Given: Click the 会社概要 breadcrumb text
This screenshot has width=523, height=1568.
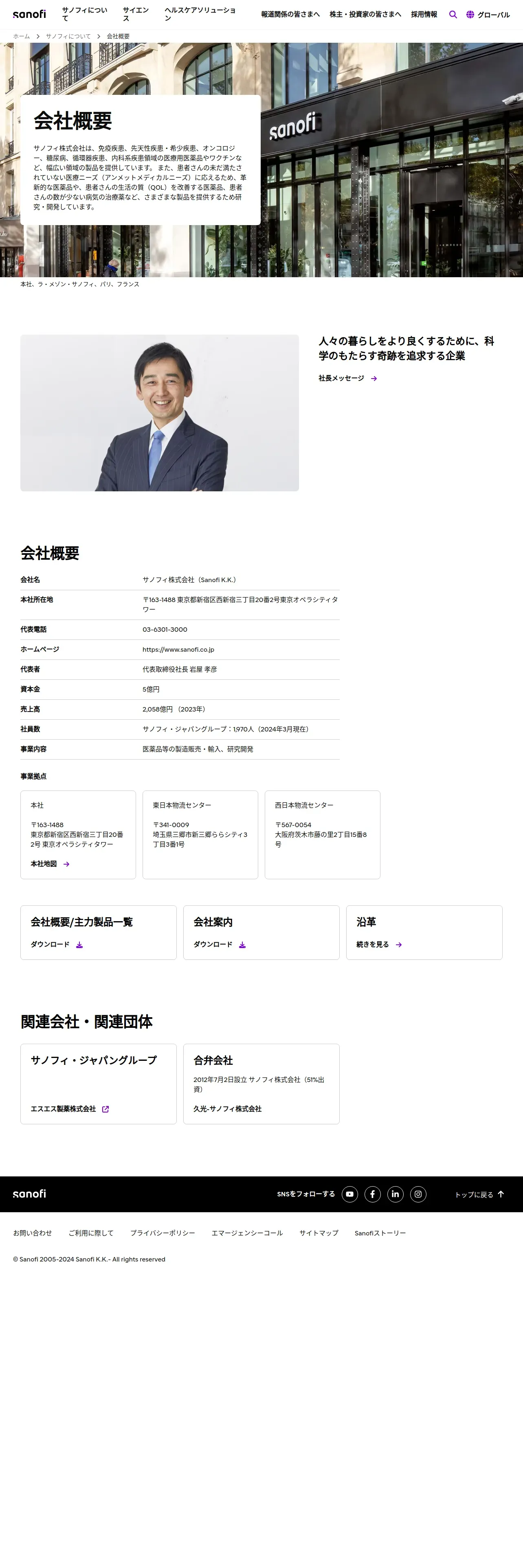Looking at the screenshot, I should 118,37.
